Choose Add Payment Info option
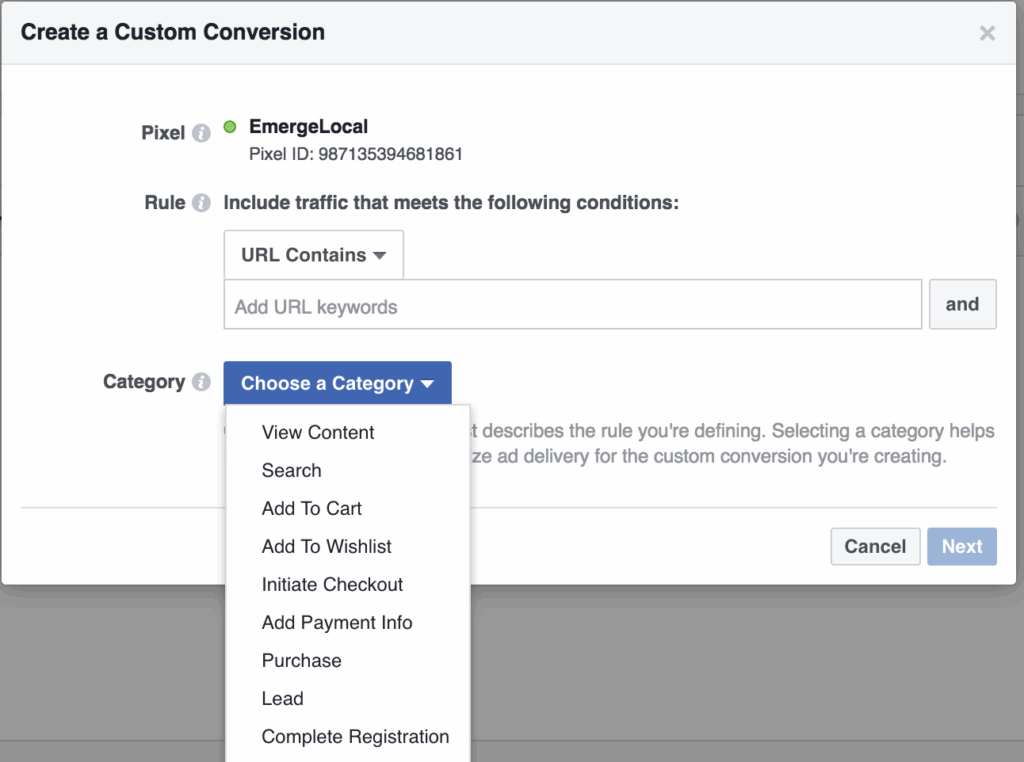 point(337,622)
